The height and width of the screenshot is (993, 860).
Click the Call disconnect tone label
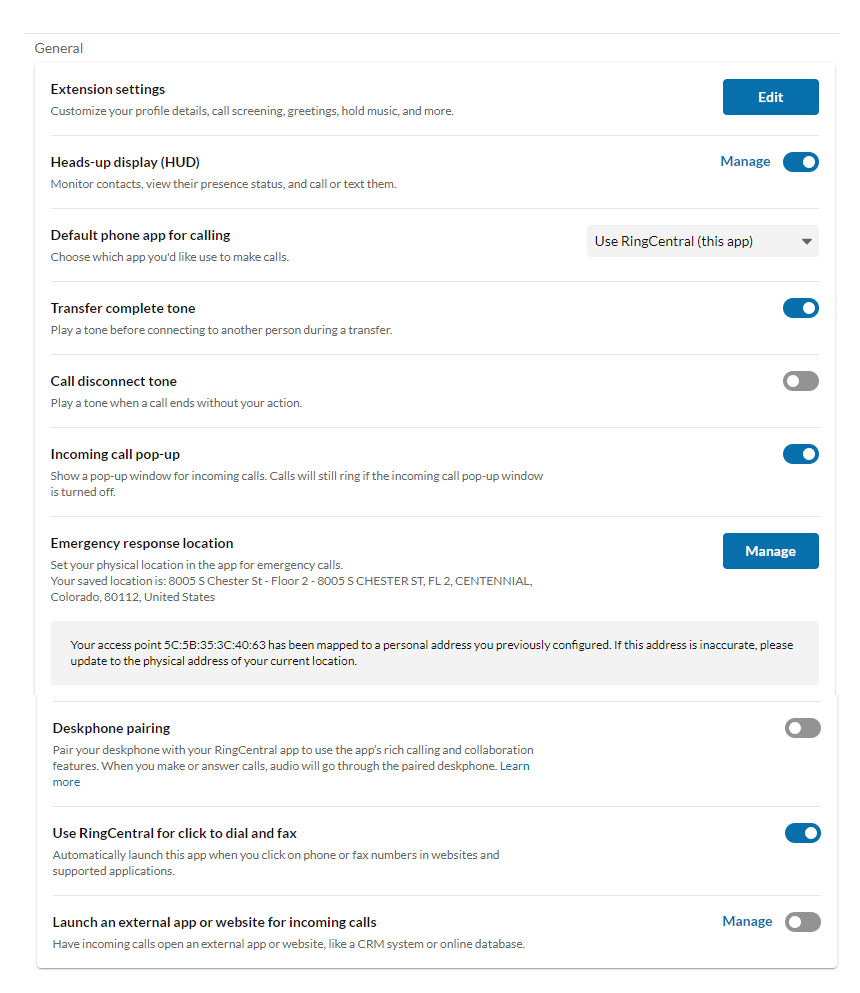113,381
